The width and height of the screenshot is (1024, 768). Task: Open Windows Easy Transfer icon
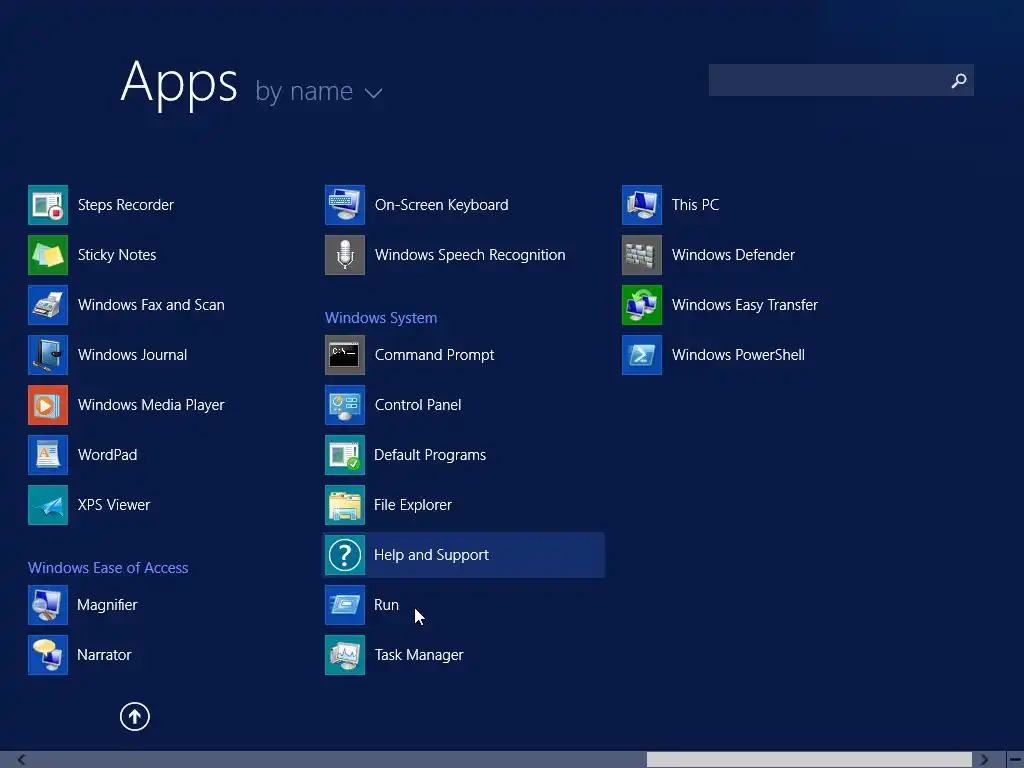[x=642, y=305]
